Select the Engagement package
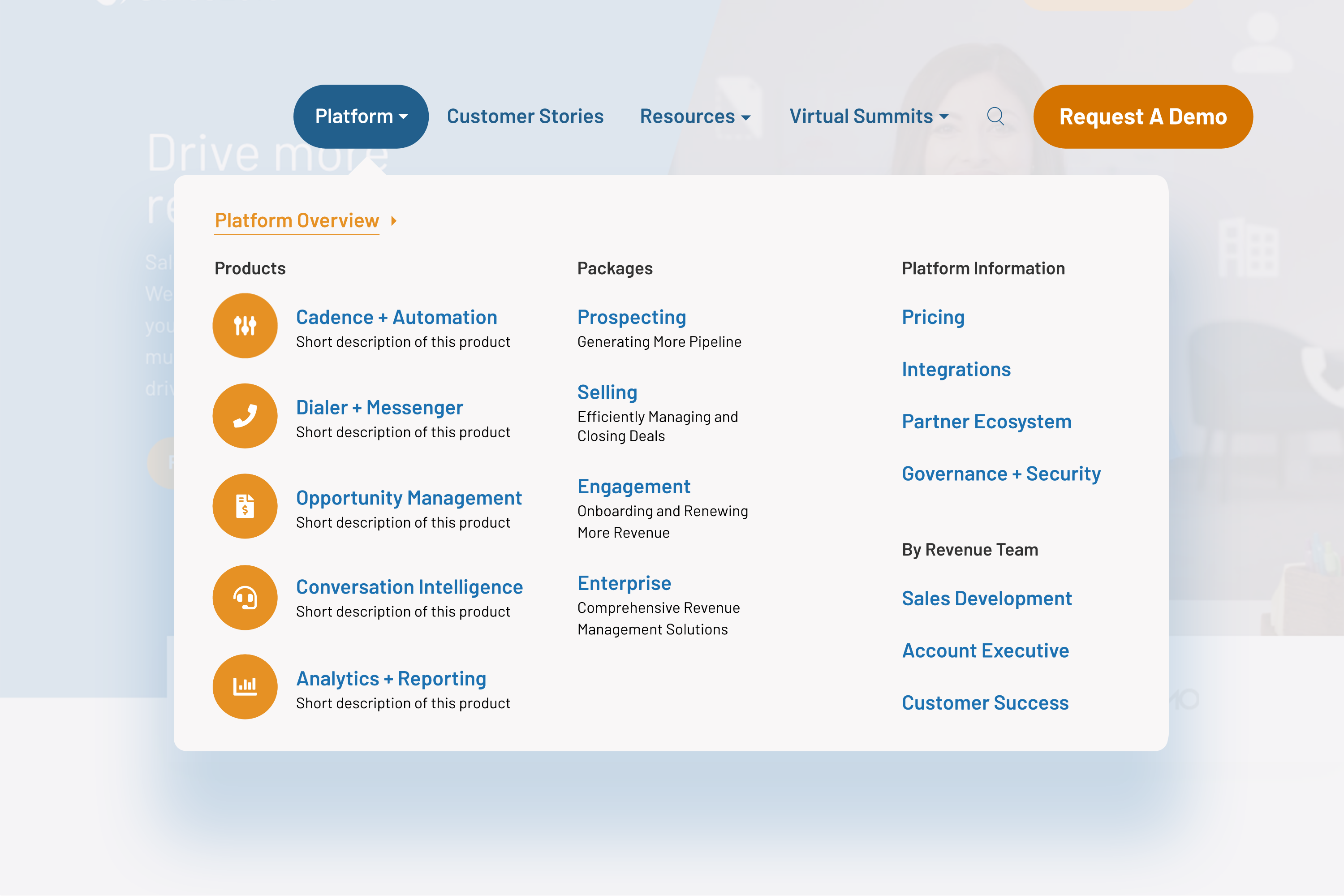The height and width of the screenshot is (896, 1344). pyautogui.click(x=634, y=486)
